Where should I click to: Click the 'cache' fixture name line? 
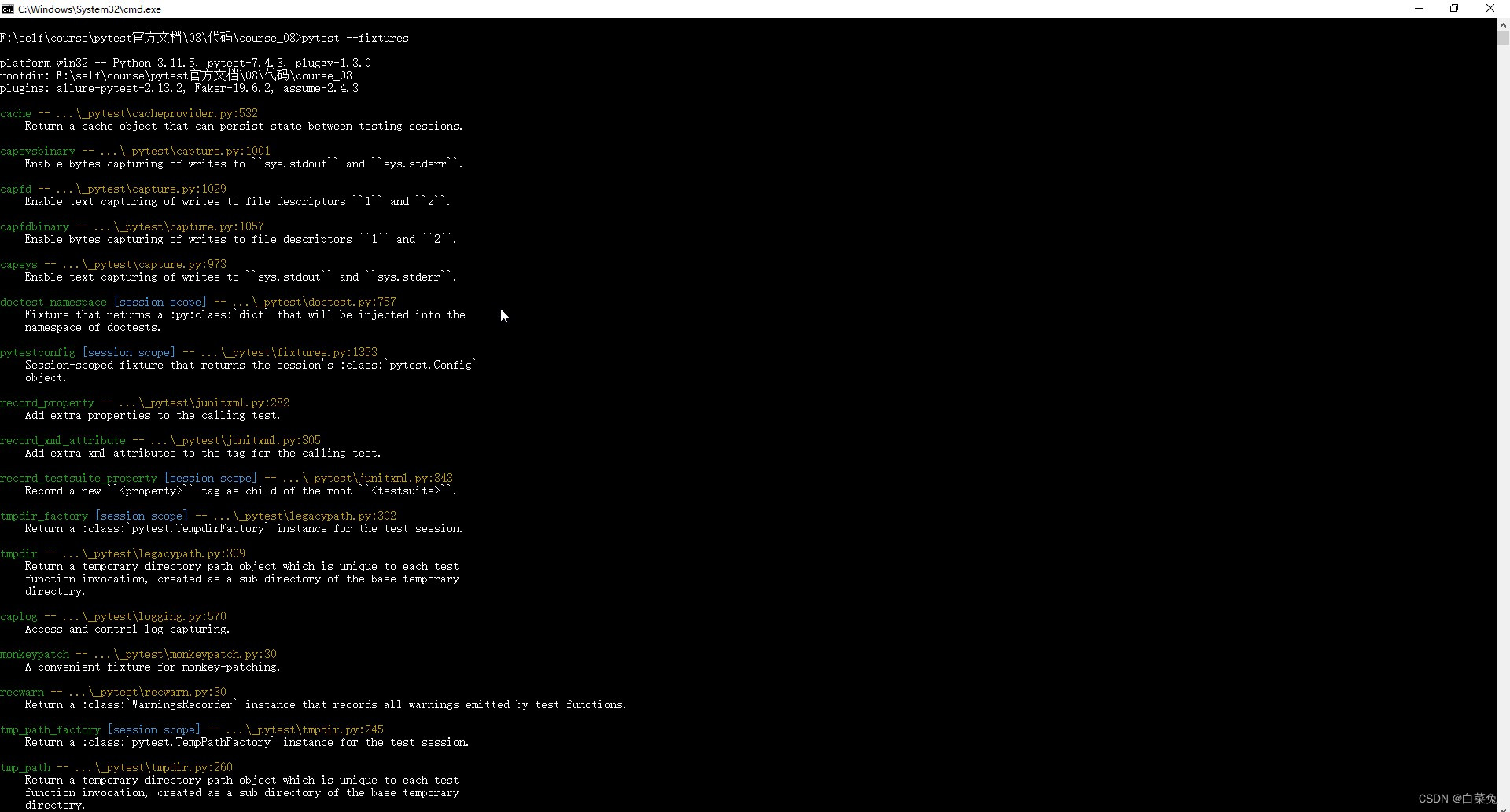tap(129, 113)
